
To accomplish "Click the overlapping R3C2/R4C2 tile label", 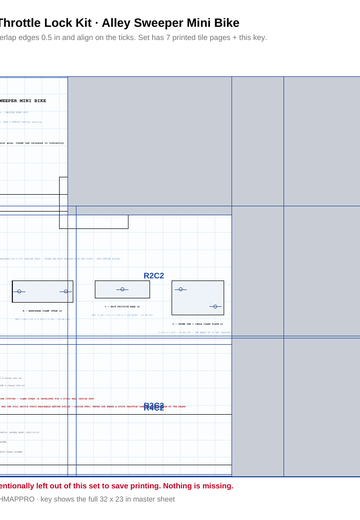I will [154, 407].
